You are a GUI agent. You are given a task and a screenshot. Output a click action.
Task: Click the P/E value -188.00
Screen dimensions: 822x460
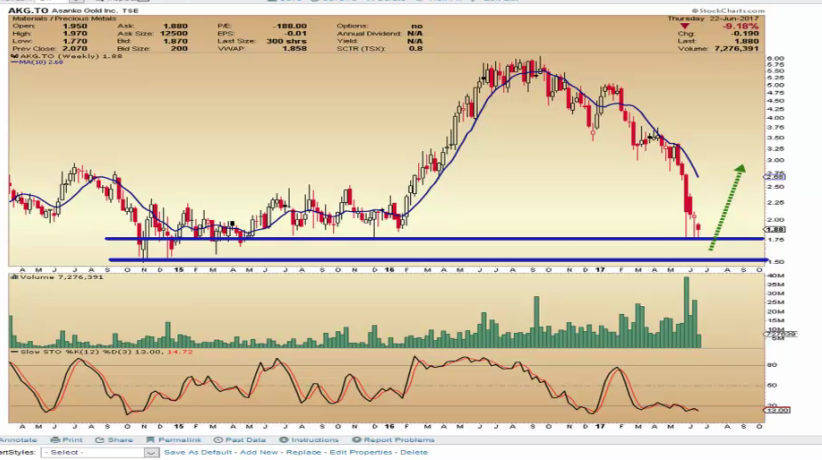[x=289, y=26]
